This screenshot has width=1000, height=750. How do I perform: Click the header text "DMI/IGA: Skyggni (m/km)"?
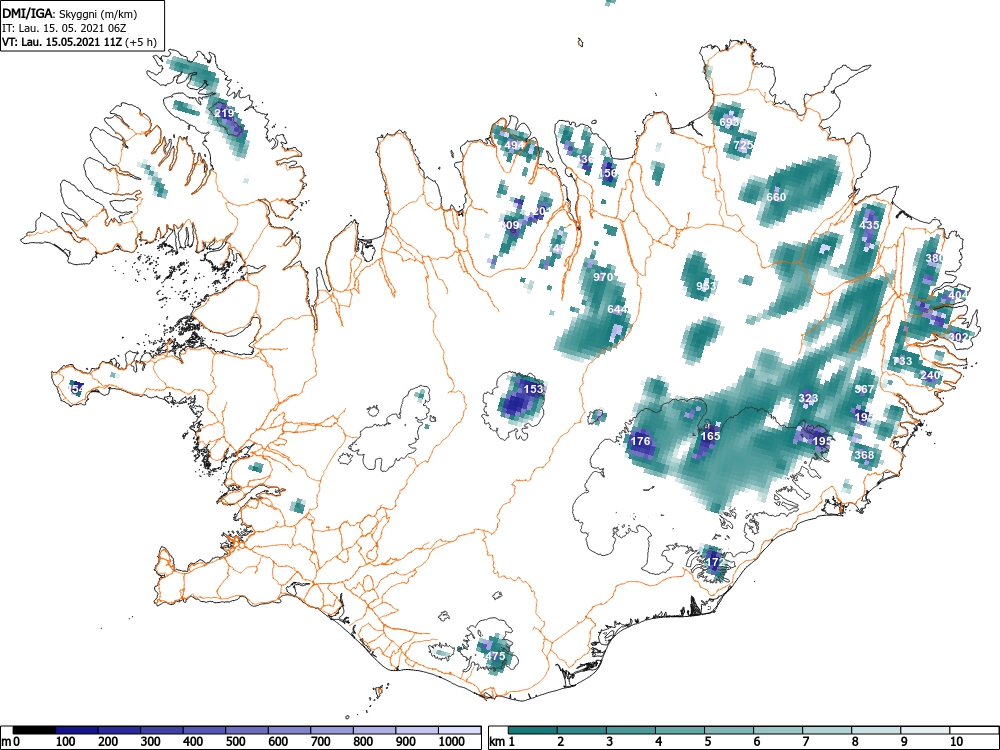(70, 13)
